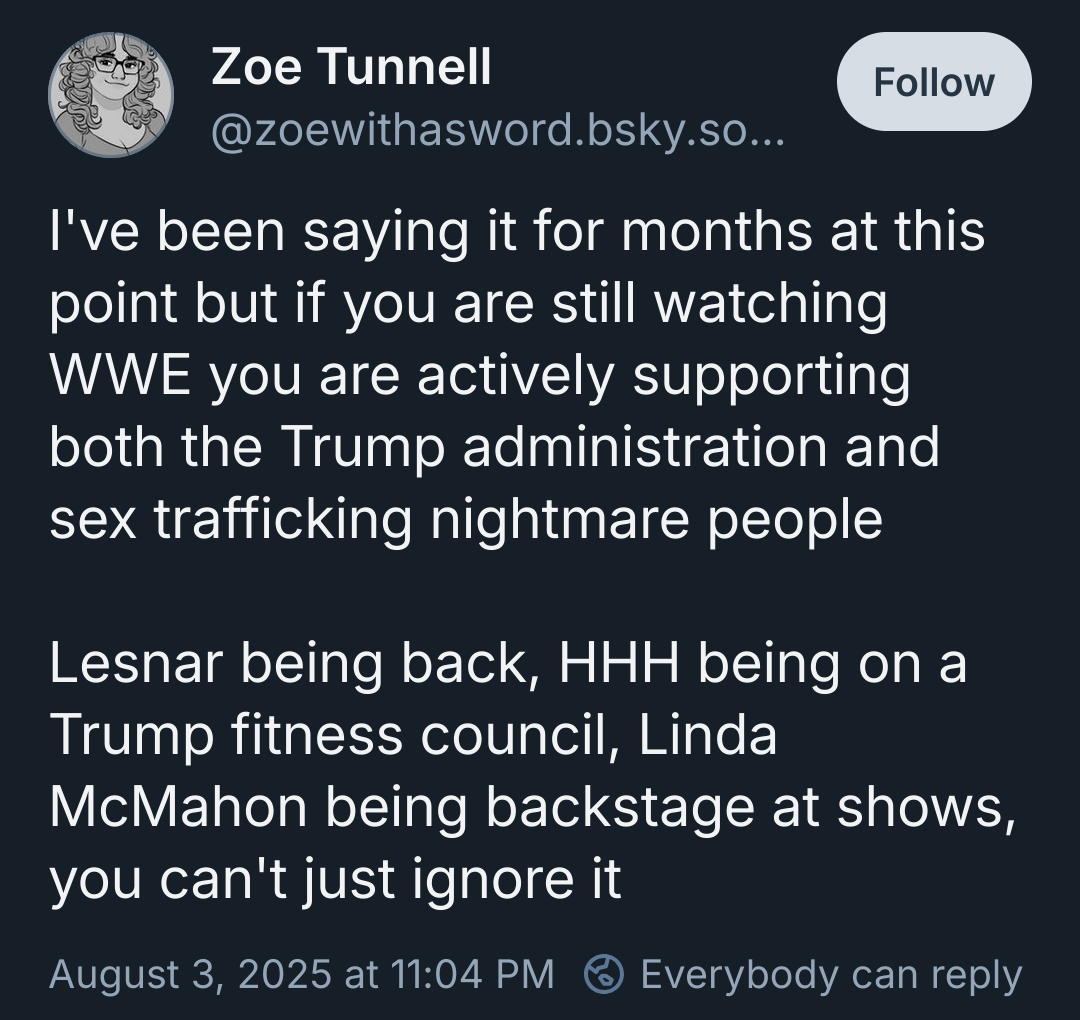
Task: Click the second paragraph about Lesnar
Action: 532,770
